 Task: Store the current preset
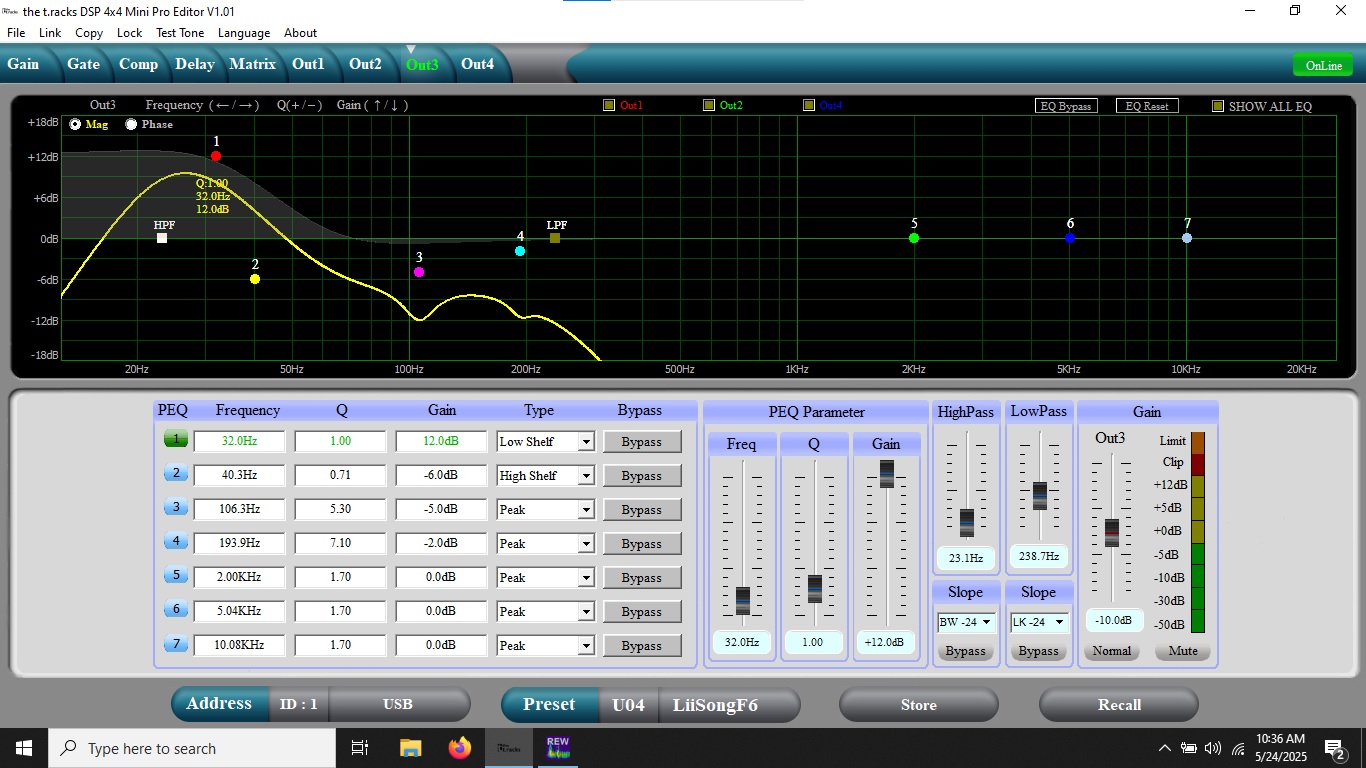click(918, 705)
